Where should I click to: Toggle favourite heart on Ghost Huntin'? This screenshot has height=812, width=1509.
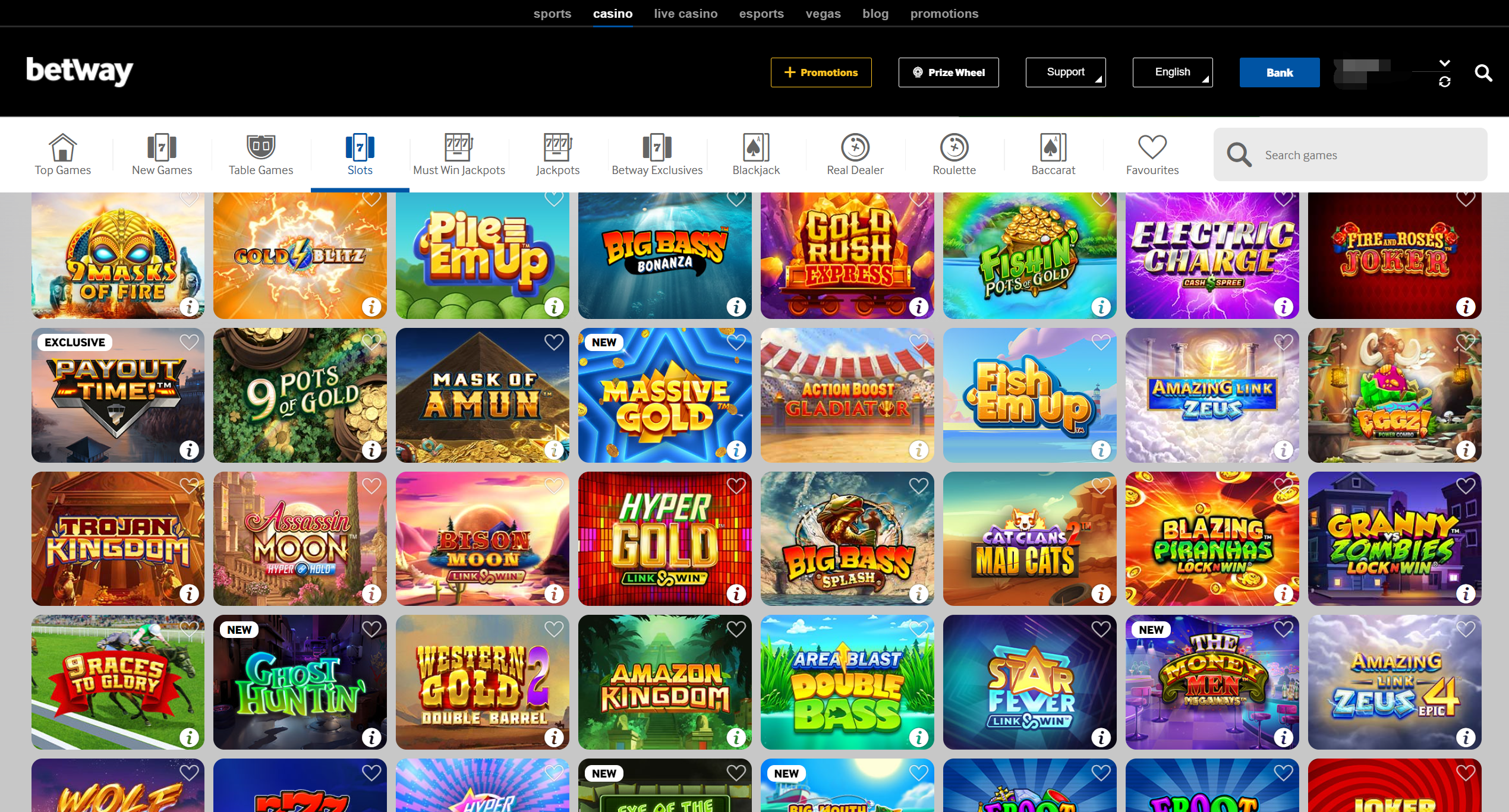(371, 629)
